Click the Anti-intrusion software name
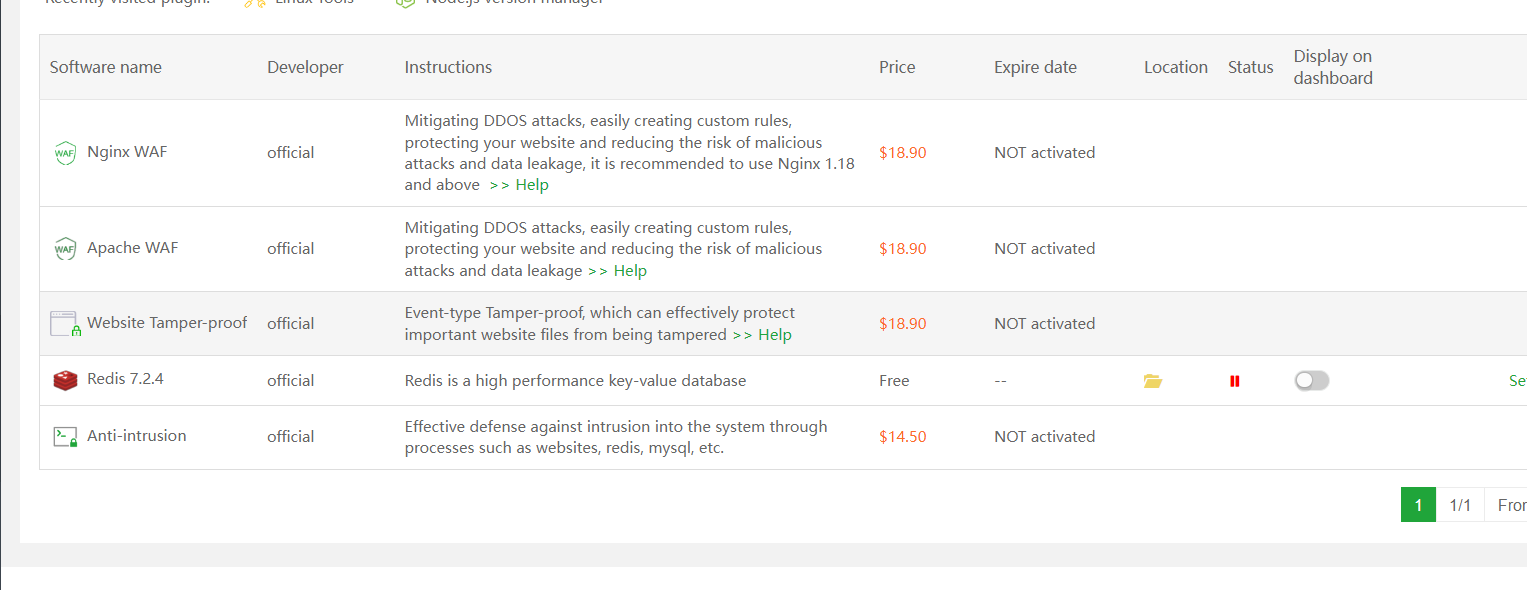This screenshot has width=1527, height=590. tap(136, 436)
